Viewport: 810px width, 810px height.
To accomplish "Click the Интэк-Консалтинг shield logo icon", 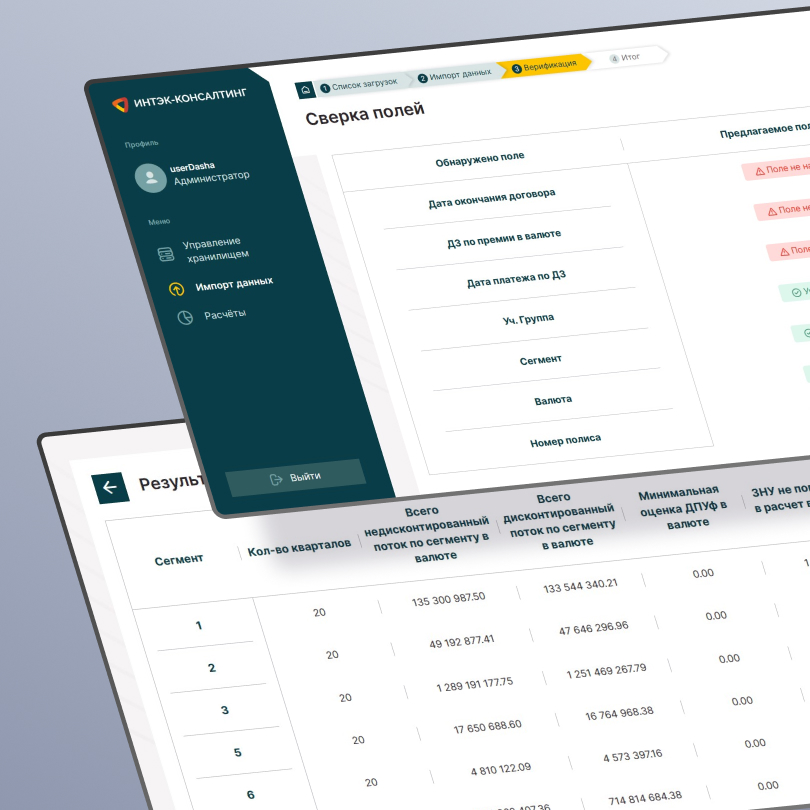I will tap(120, 104).
